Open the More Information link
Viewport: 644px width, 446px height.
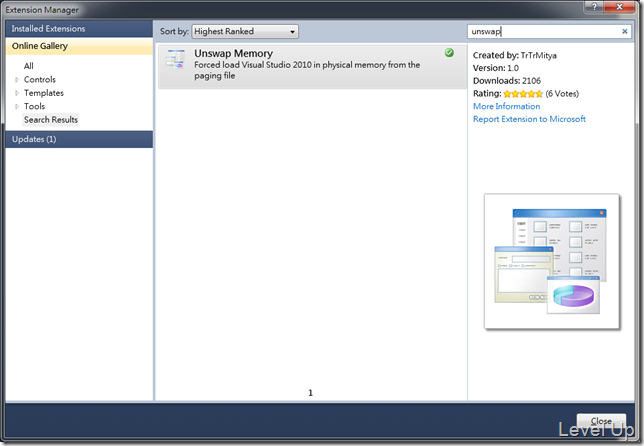click(x=506, y=106)
